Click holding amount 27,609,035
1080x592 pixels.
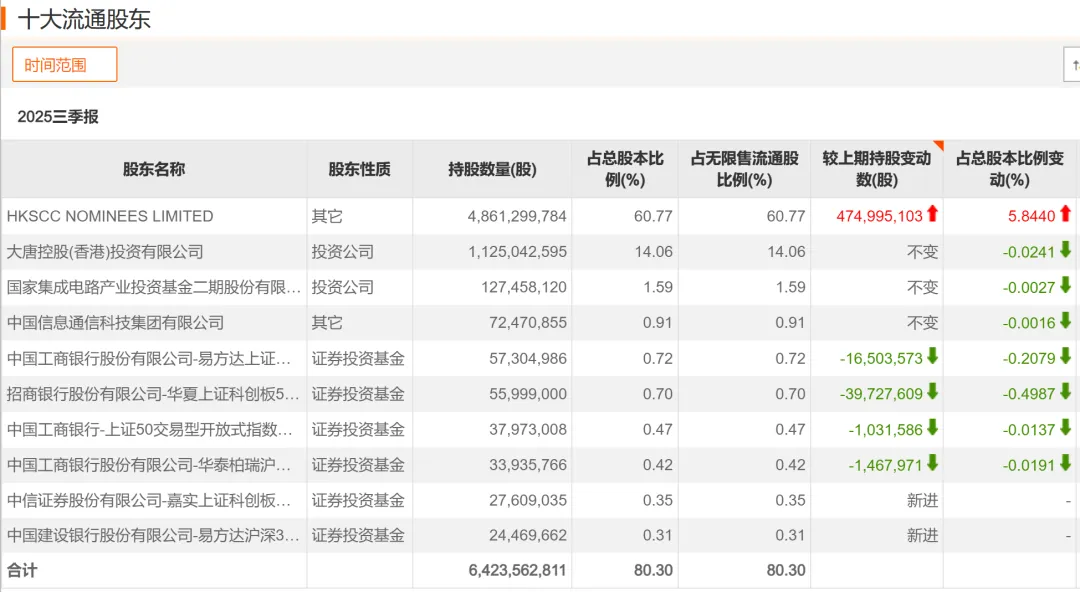tap(528, 500)
